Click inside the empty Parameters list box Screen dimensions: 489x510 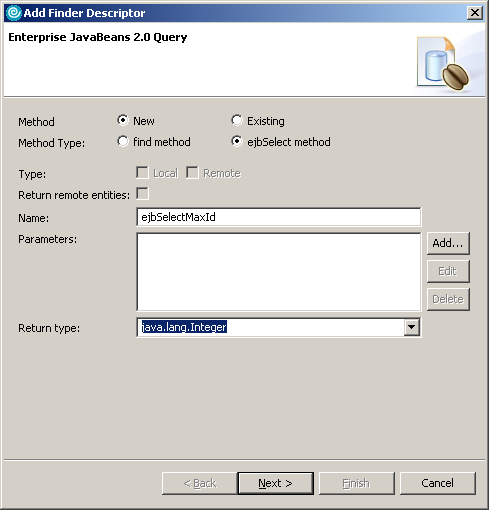(279, 272)
